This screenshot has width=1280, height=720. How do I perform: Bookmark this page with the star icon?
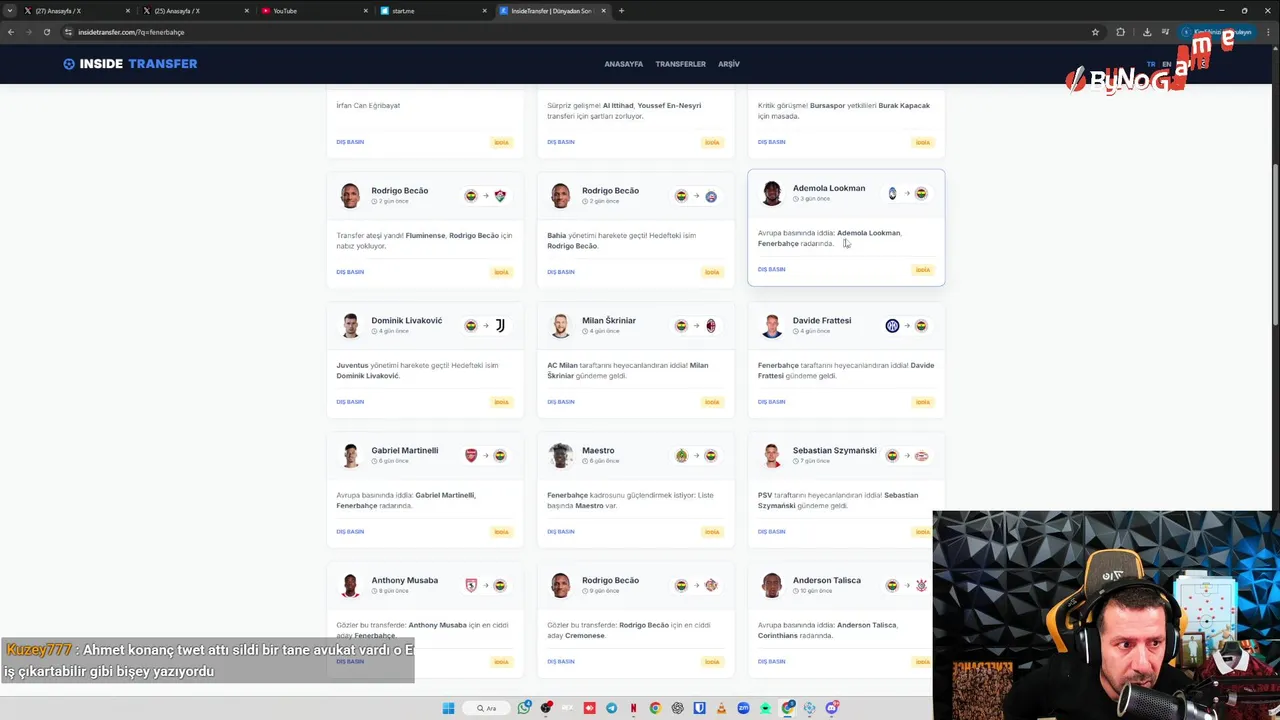1095,32
